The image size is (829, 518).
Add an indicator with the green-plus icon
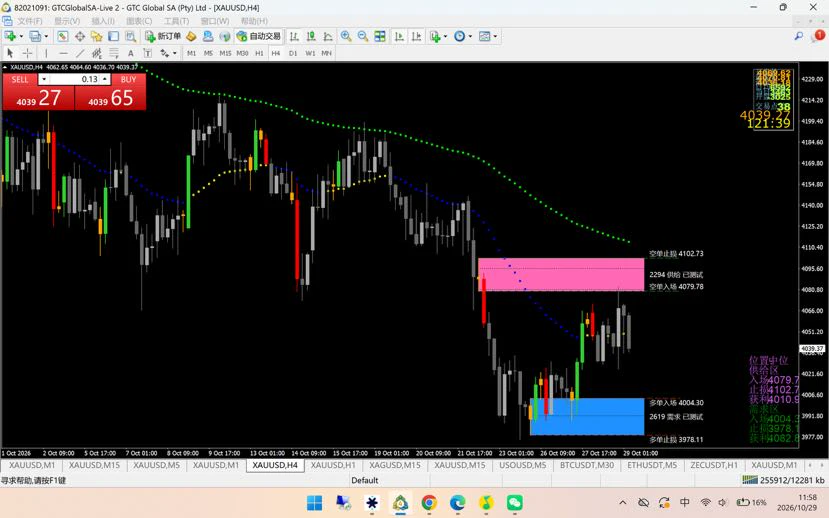[435, 36]
